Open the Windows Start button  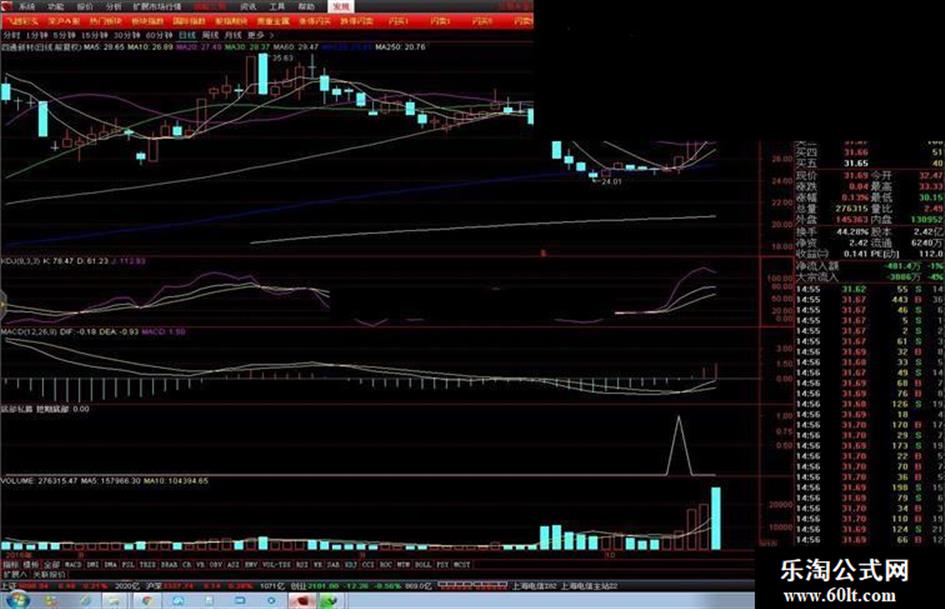coord(16,601)
